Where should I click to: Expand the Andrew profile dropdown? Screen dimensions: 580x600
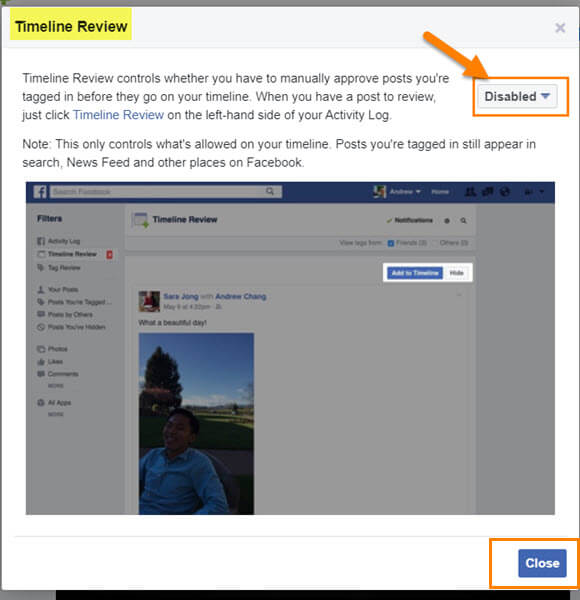click(x=418, y=191)
